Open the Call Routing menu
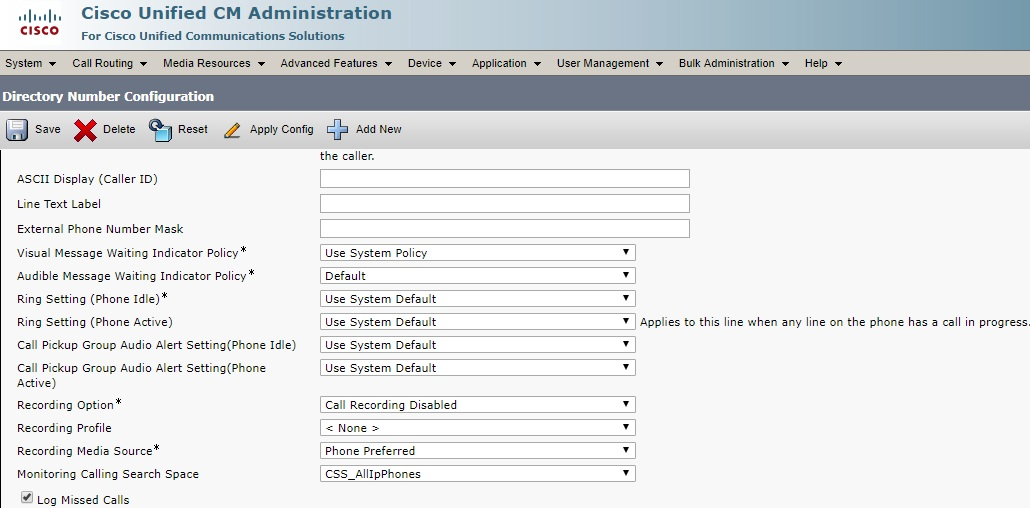The image size is (1030, 508). (109, 63)
